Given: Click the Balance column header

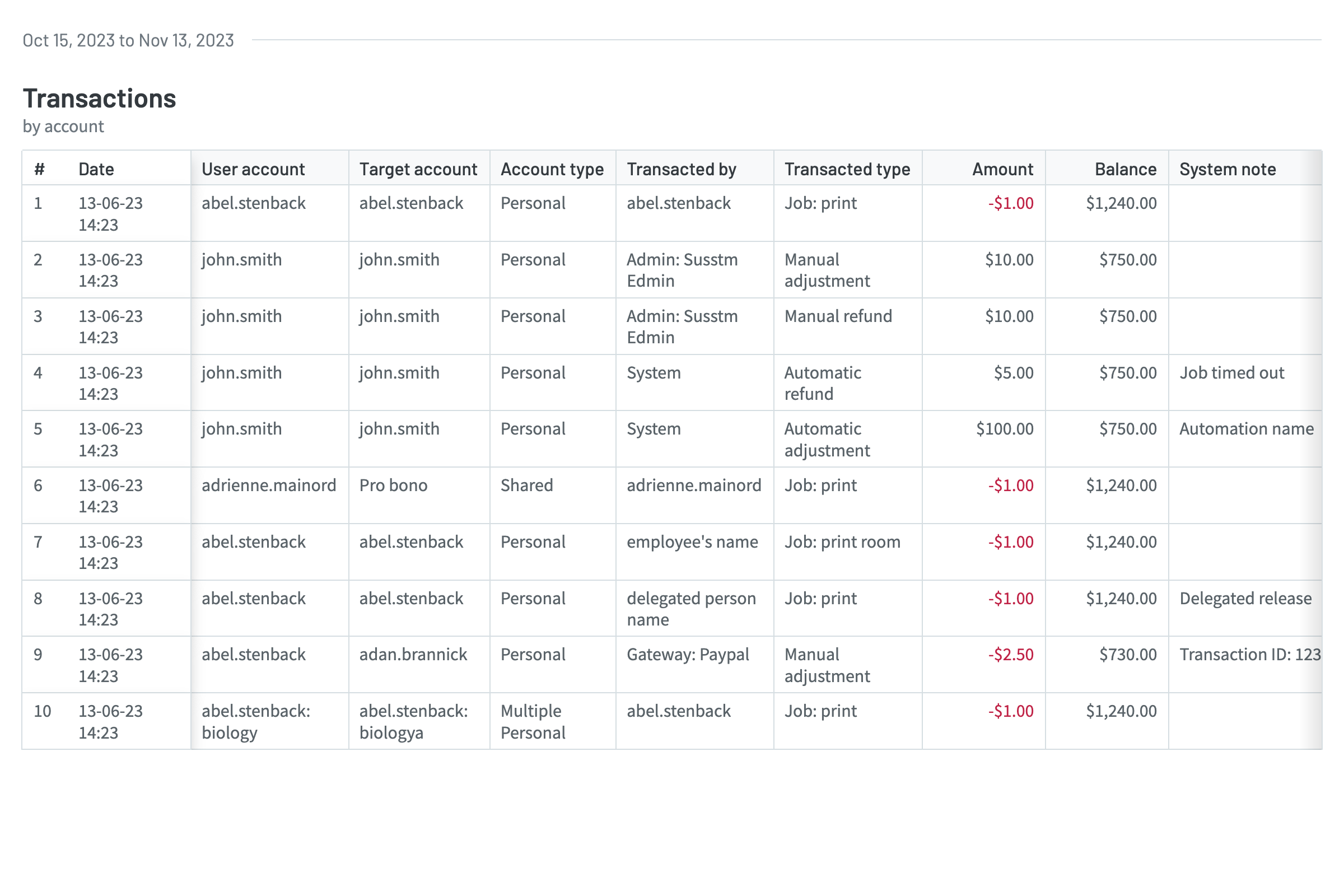Looking at the screenshot, I should pos(1125,169).
